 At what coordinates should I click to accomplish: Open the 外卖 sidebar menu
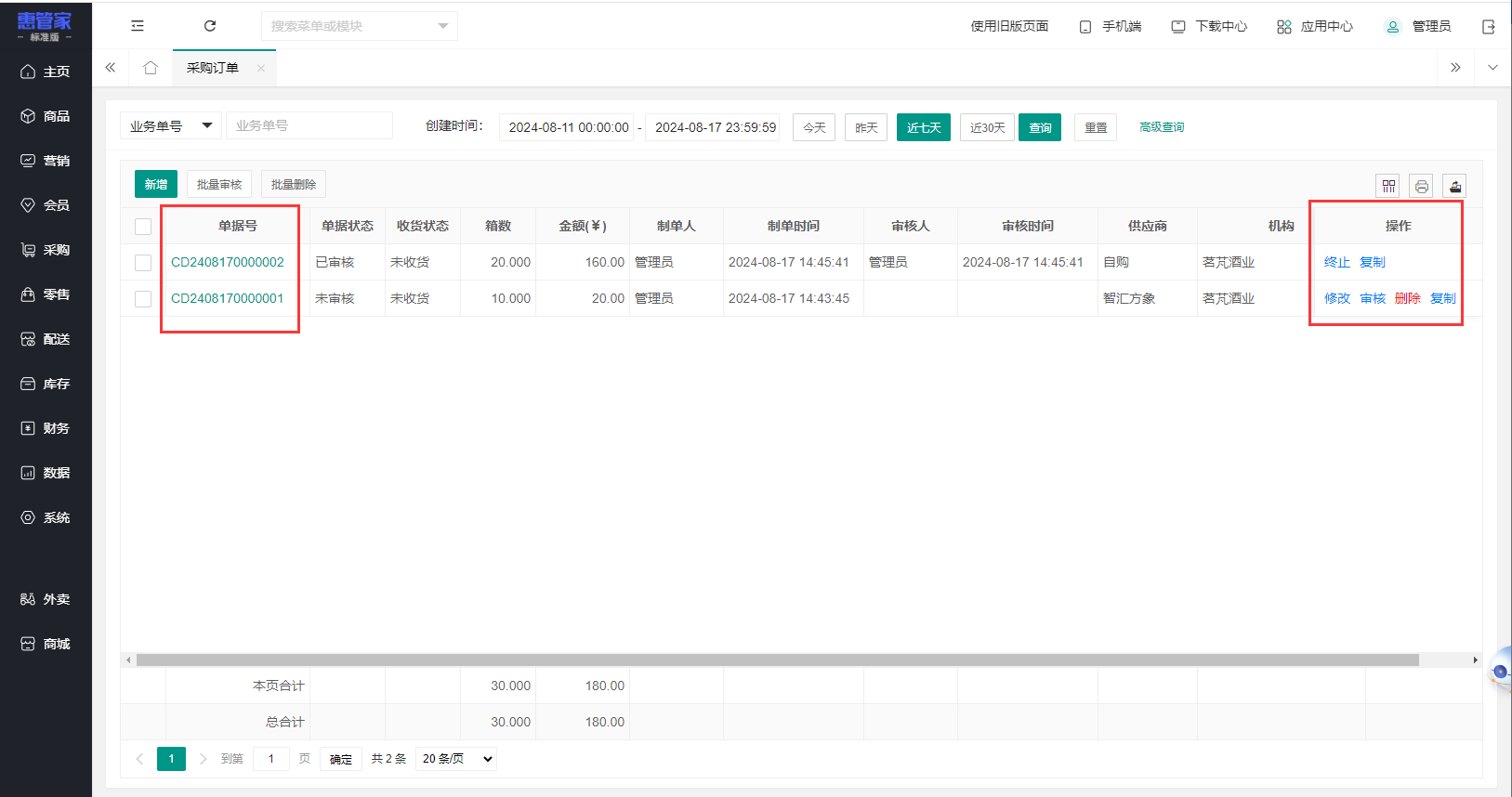tap(46, 599)
